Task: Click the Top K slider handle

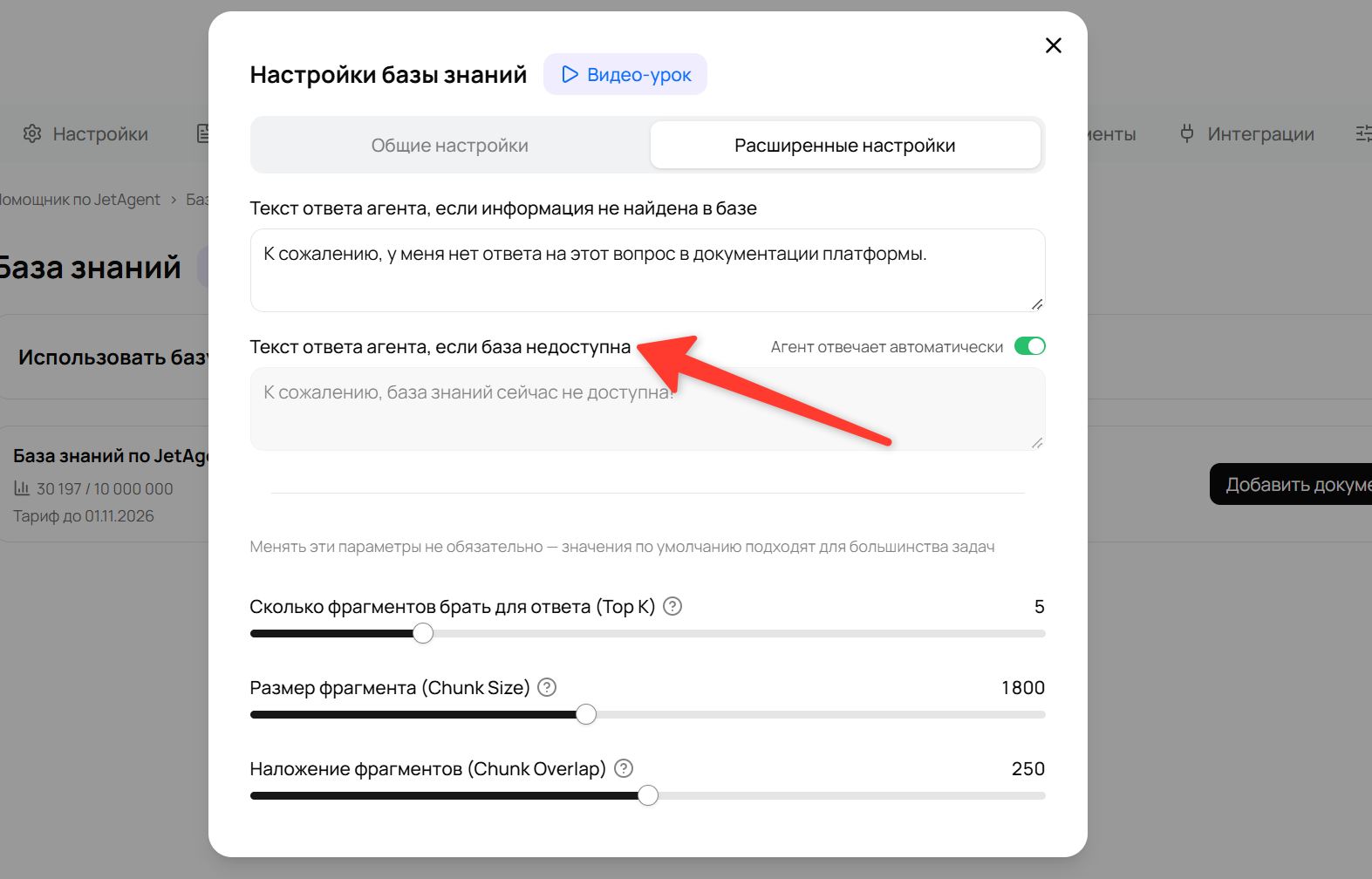Action: click(423, 633)
